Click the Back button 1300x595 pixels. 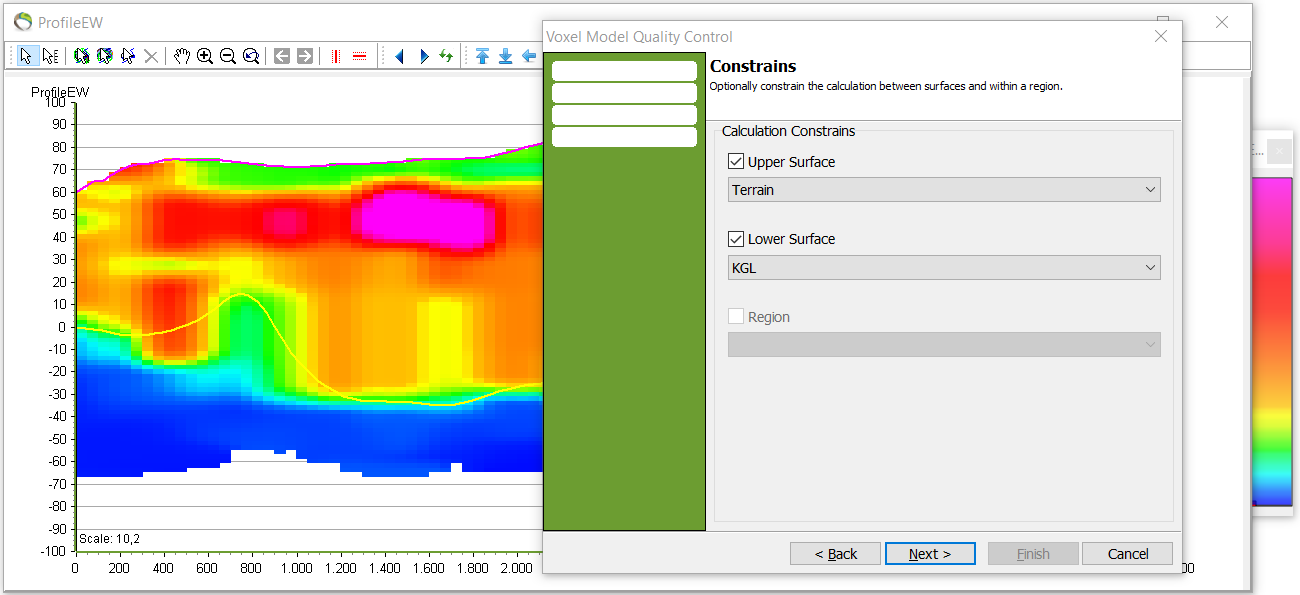tap(835, 554)
